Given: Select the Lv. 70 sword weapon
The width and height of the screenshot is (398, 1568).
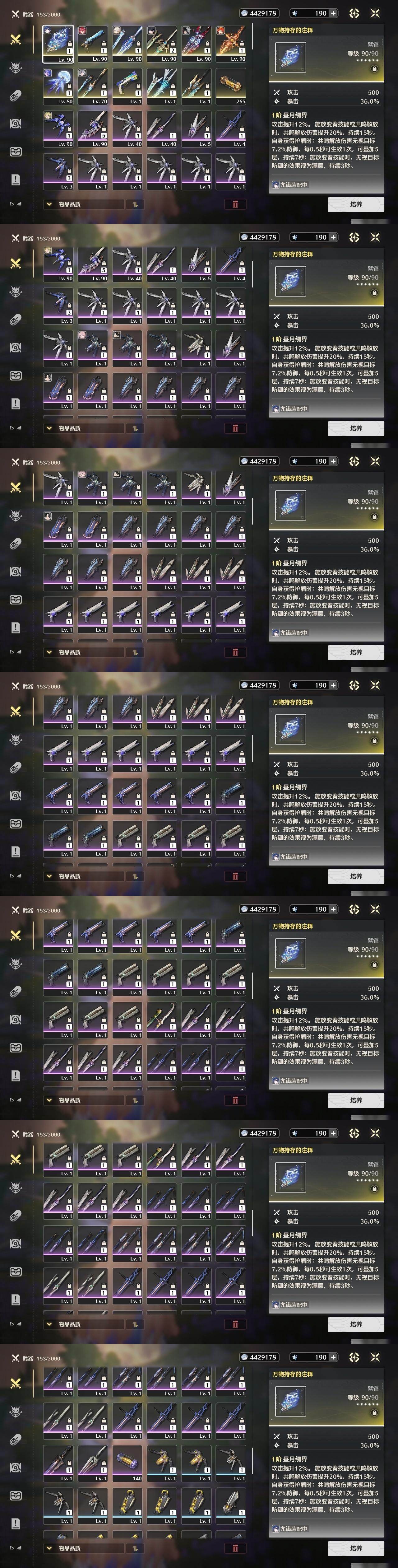Looking at the screenshot, I should coord(92,86).
